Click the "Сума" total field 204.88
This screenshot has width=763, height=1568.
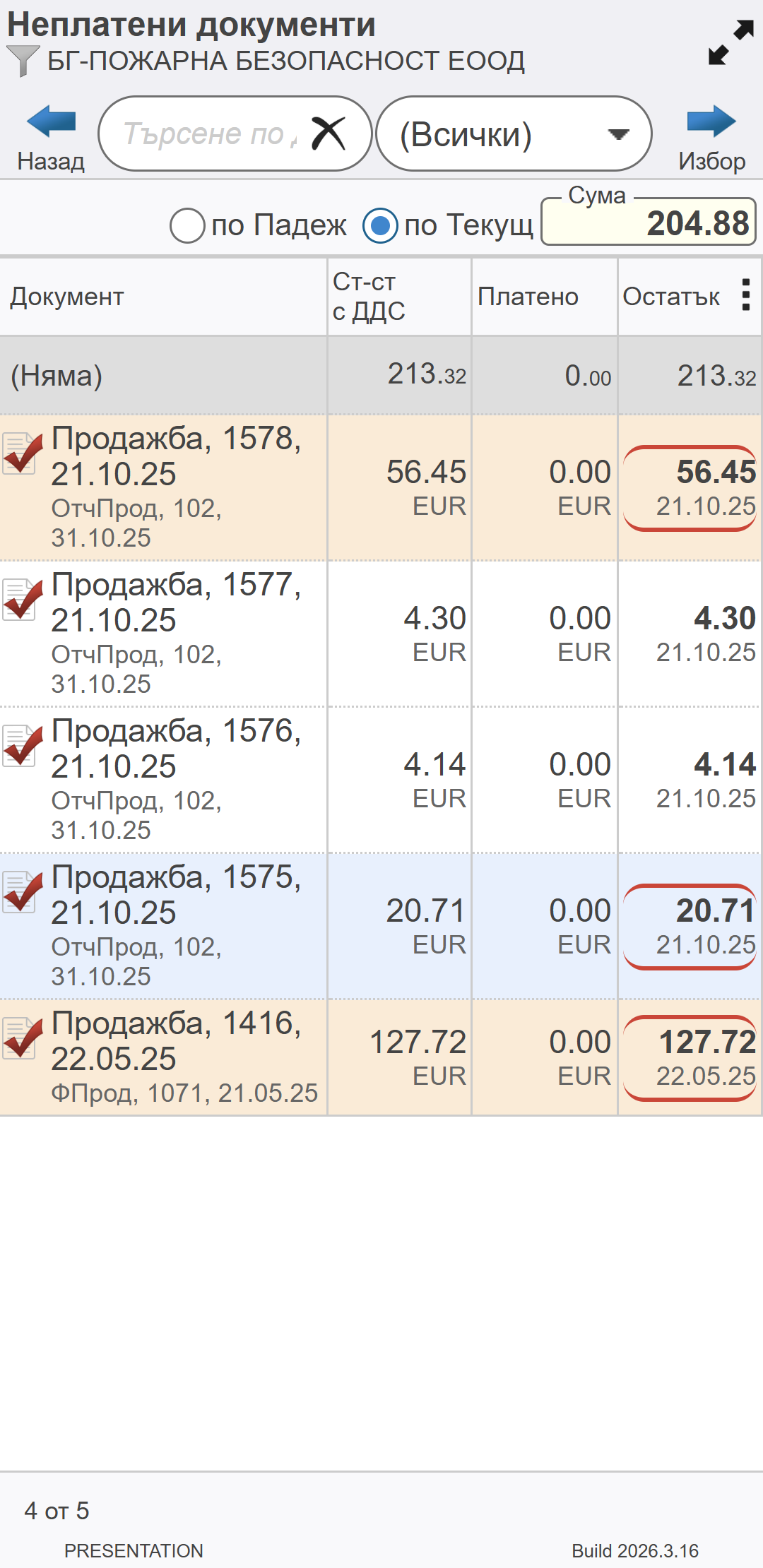648,224
